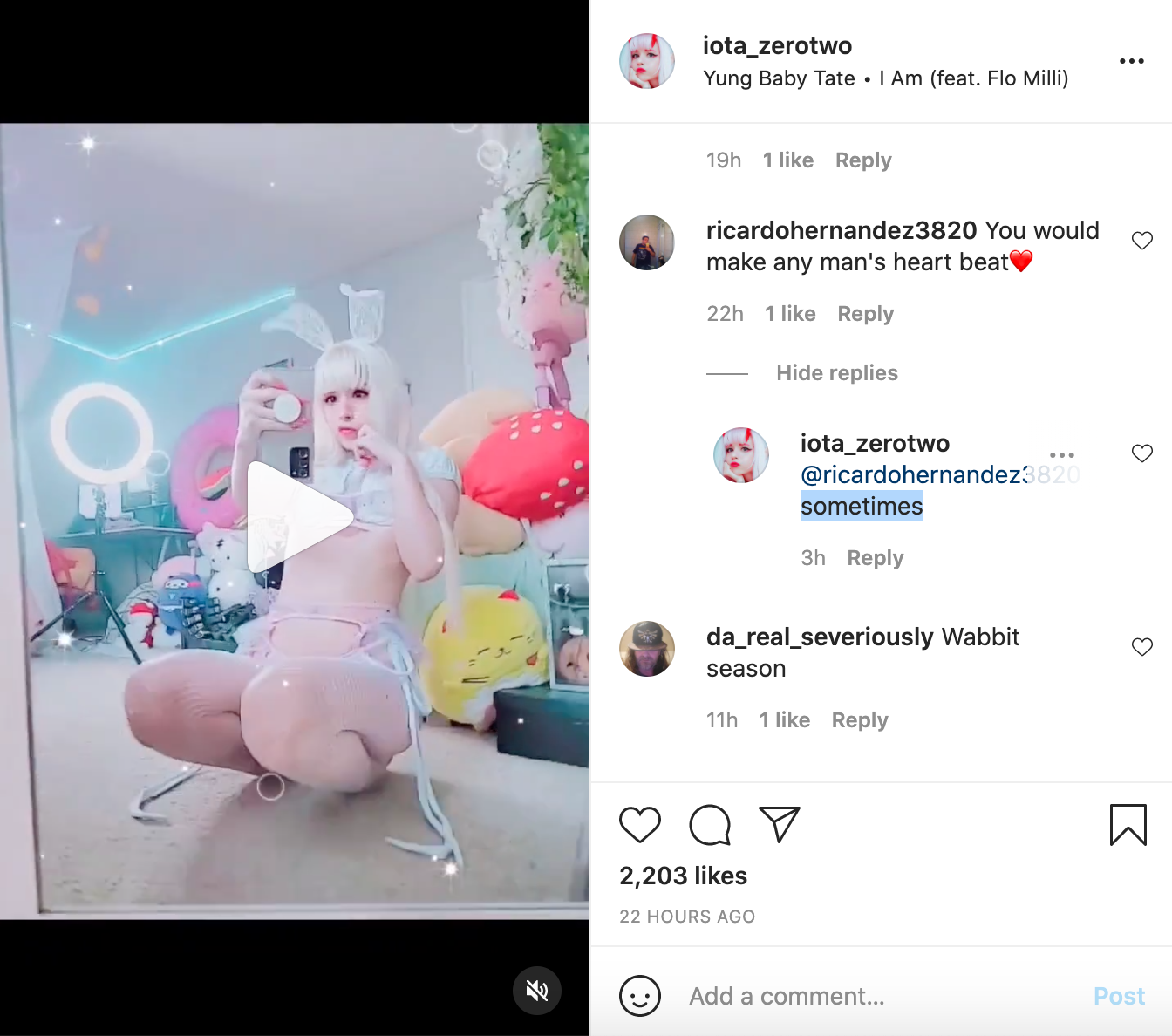View who liked via 2,203 likes

pyautogui.click(x=684, y=876)
